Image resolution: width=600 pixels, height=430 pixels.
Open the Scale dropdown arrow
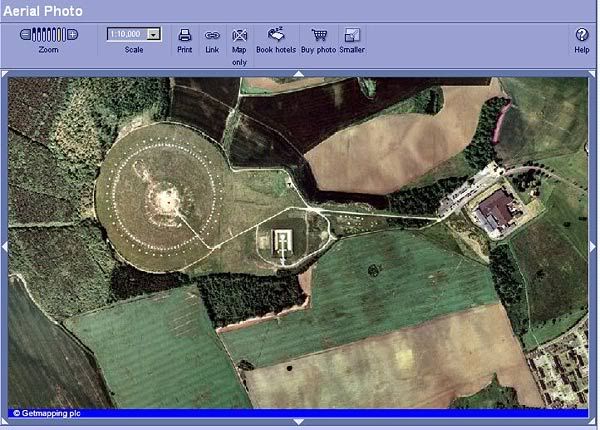[153, 34]
